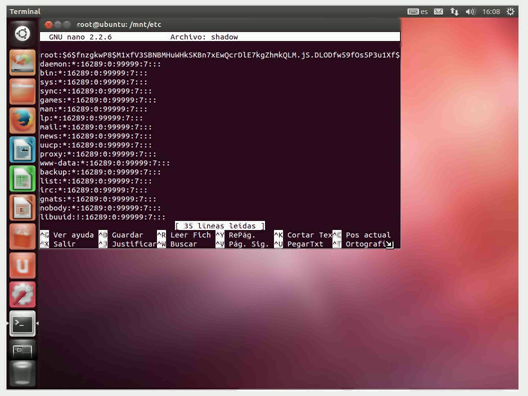Open LibreOffice Calc from the launcher

click(x=22, y=178)
